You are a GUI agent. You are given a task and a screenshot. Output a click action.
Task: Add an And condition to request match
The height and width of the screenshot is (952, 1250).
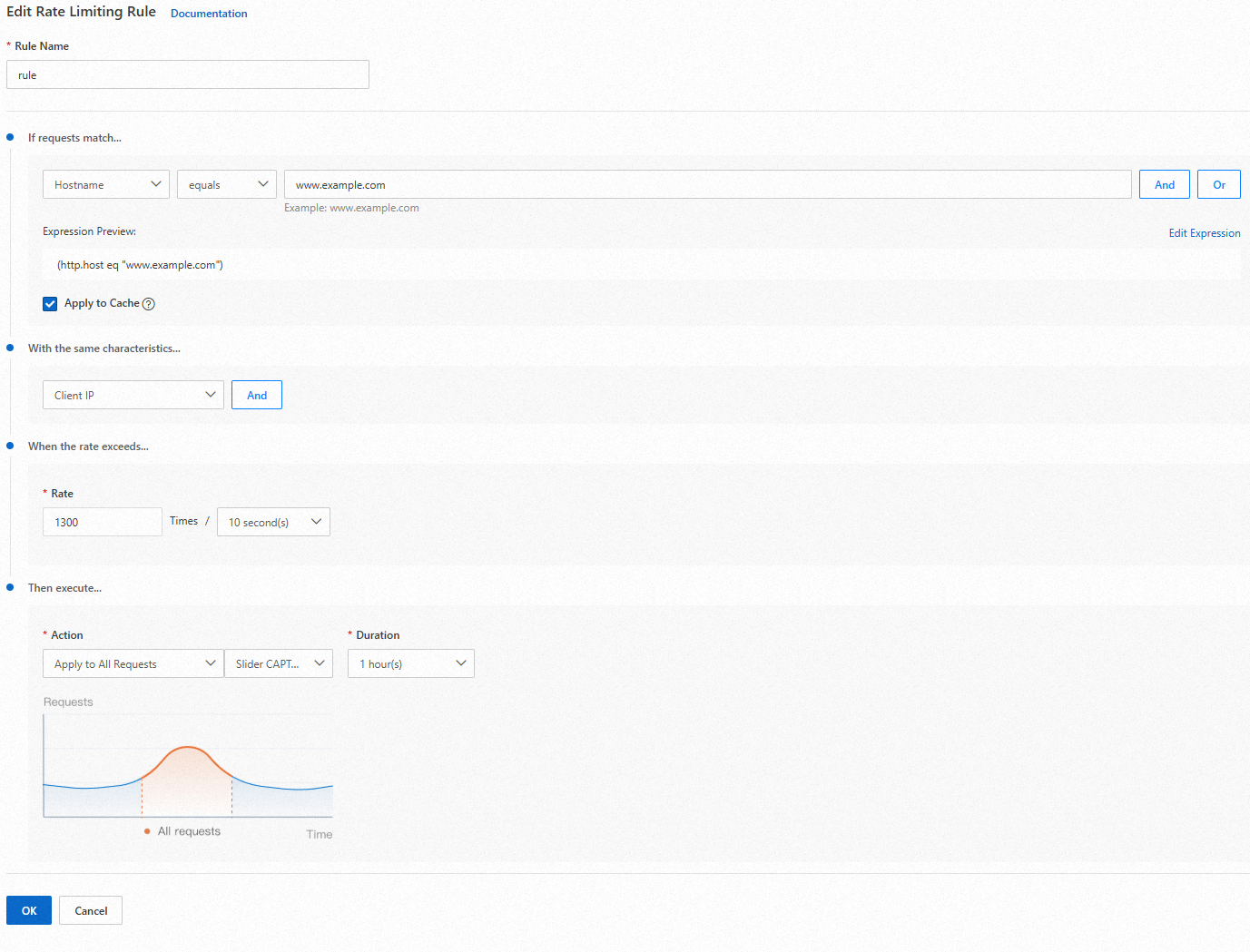coord(1164,184)
